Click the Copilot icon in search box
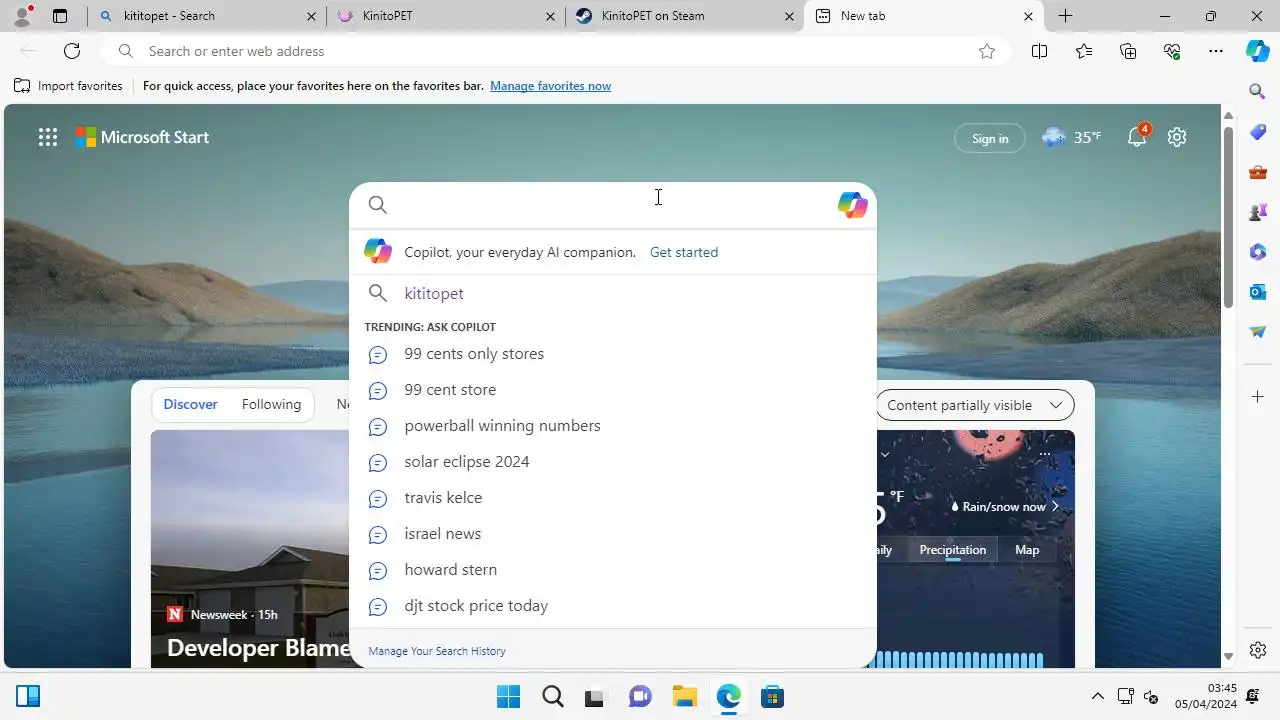 (852, 205)
